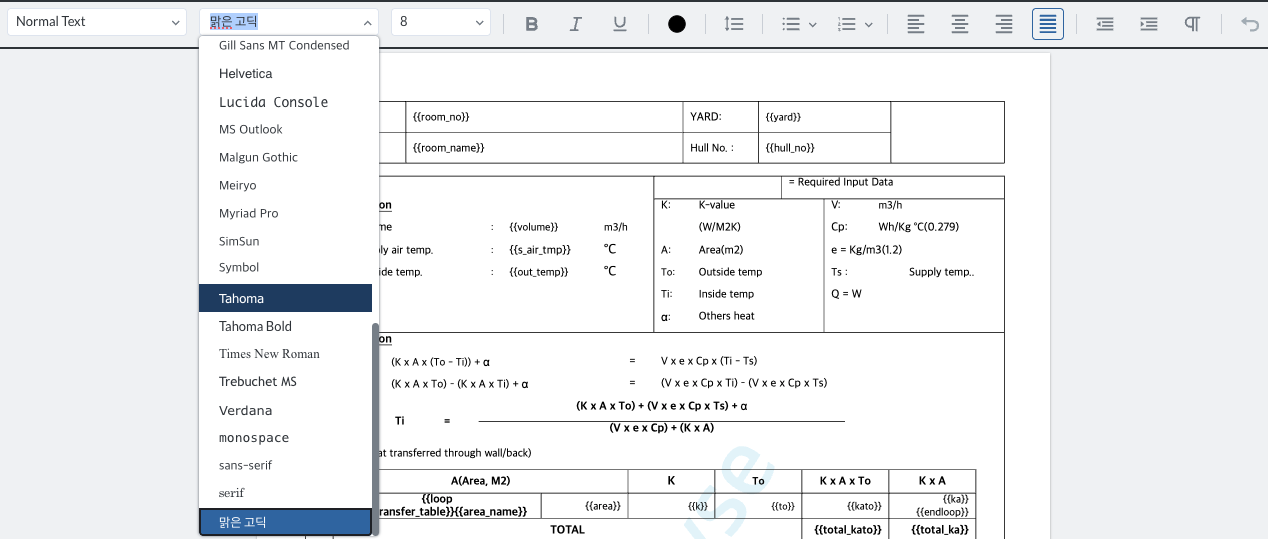Expand numbered list style arrow
Viewport: 1268px width, 539px height.
coord(869,24)
